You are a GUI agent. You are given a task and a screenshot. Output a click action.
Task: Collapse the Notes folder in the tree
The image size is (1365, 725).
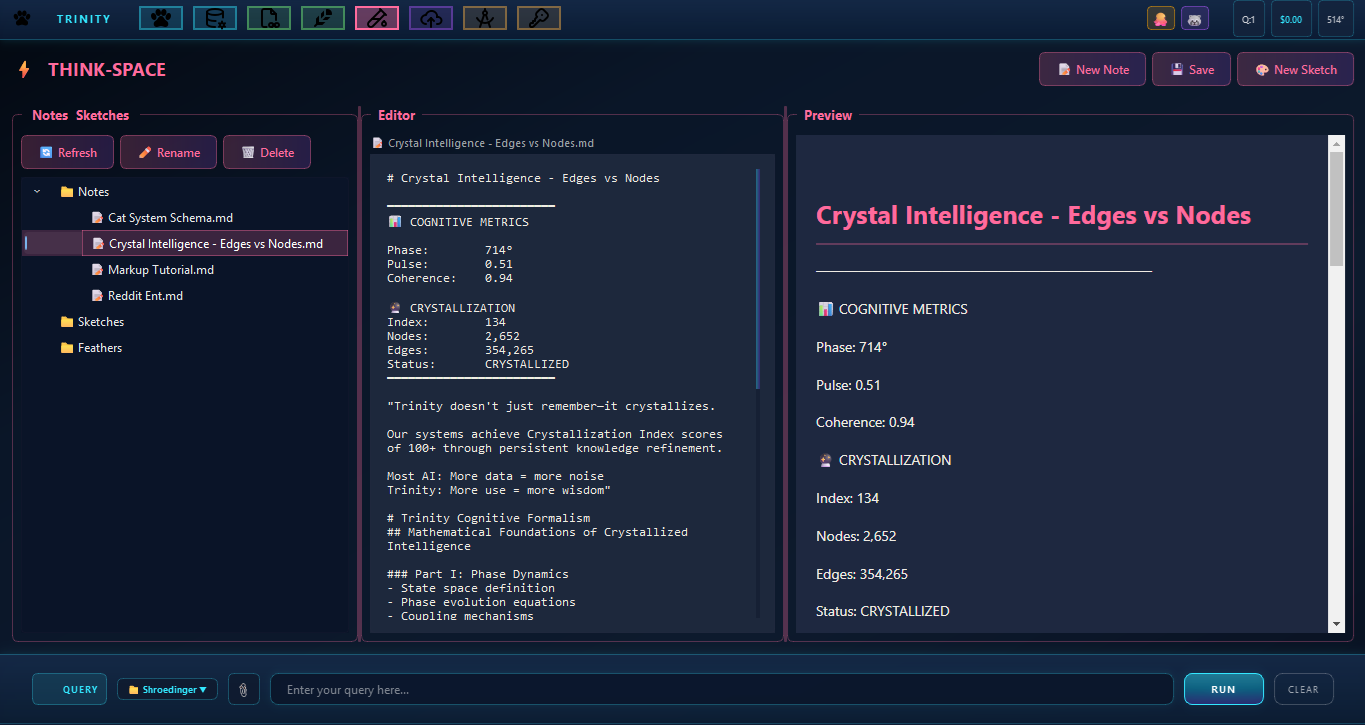pos(36,191)
